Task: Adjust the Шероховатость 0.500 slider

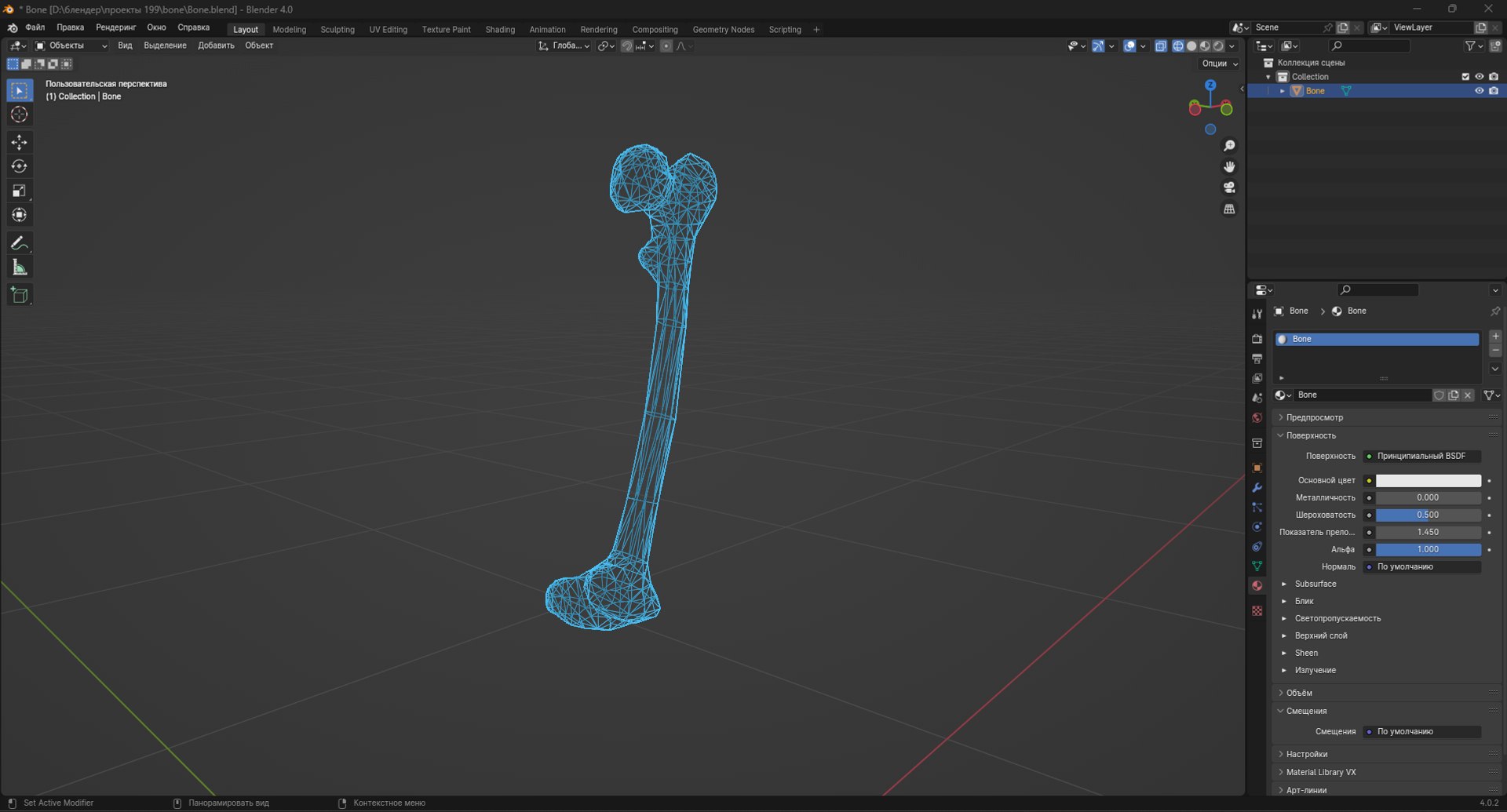Action: (x=1428, y=515)
